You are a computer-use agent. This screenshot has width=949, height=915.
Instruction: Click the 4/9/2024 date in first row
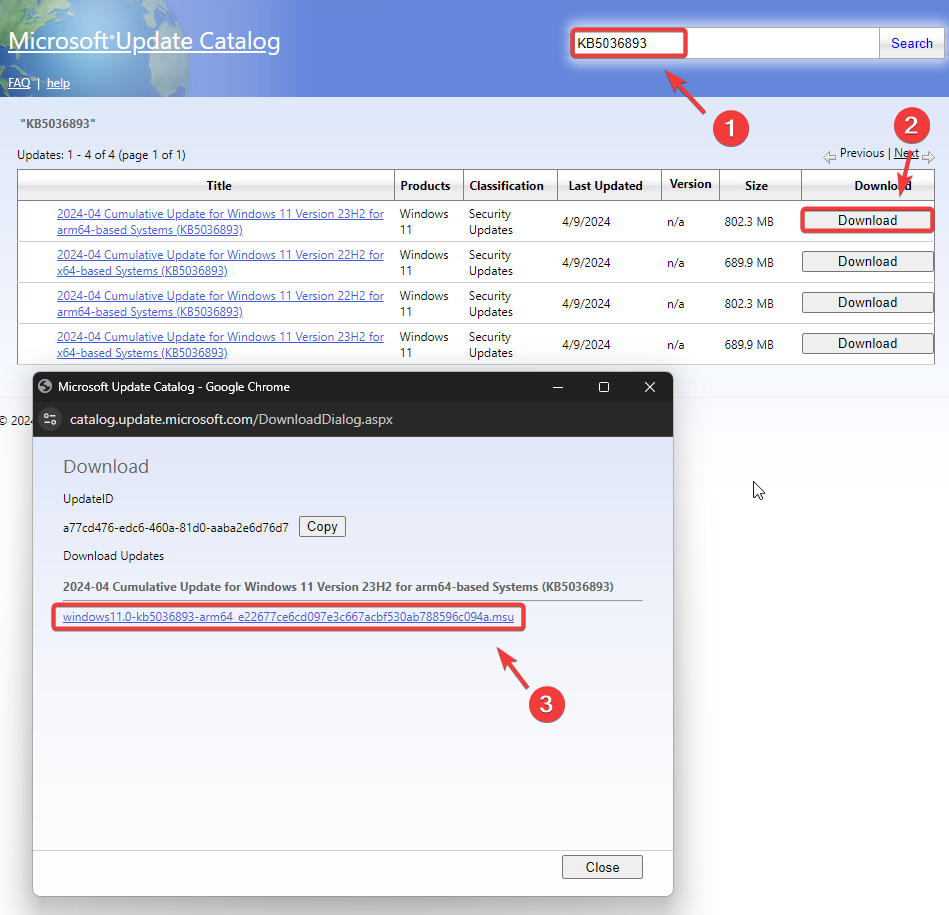tap(586, 221)
